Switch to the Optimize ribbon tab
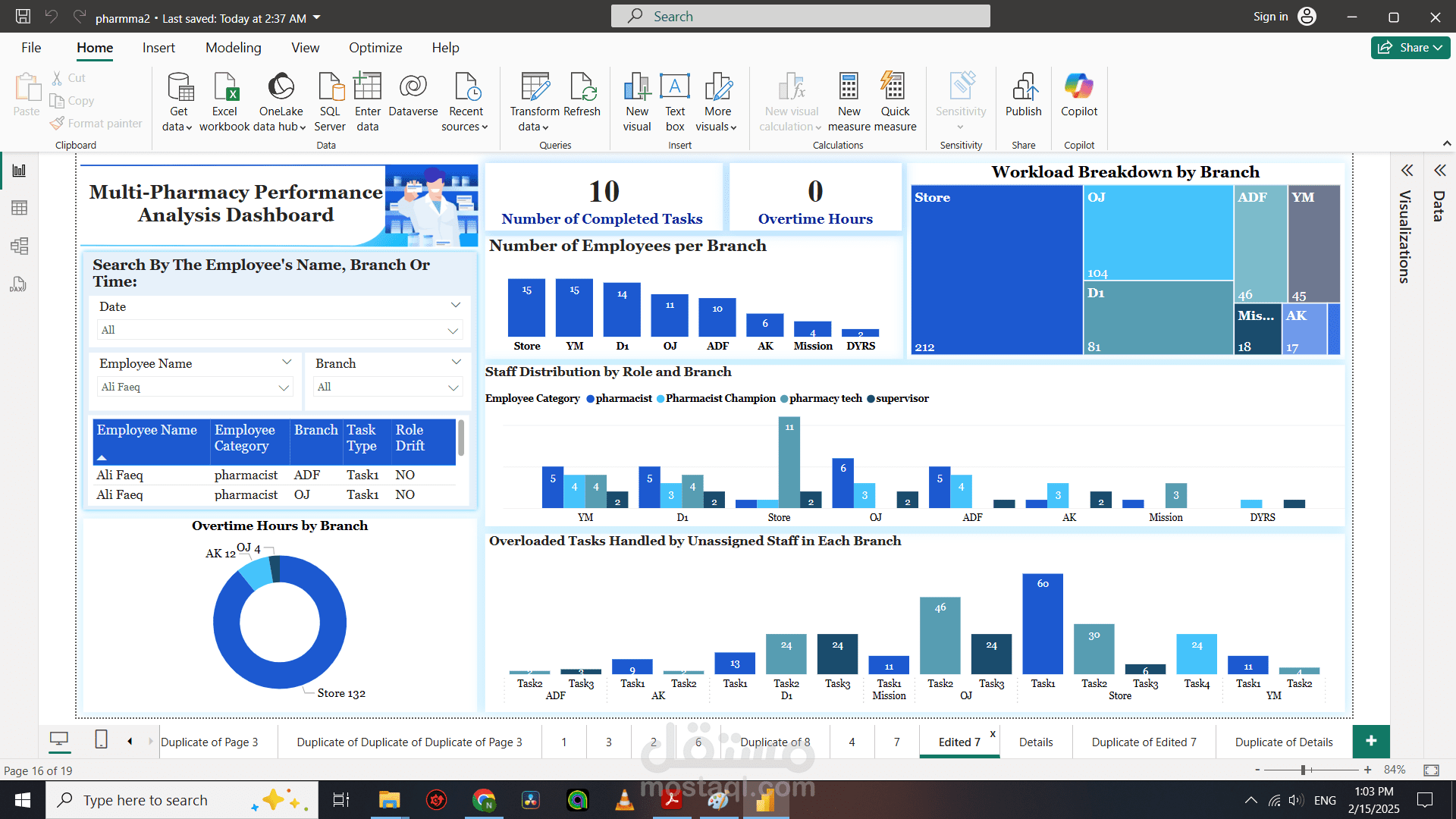Image resolution: width=1456 pixels, height=819 pixels. click(x=375, y=47)
